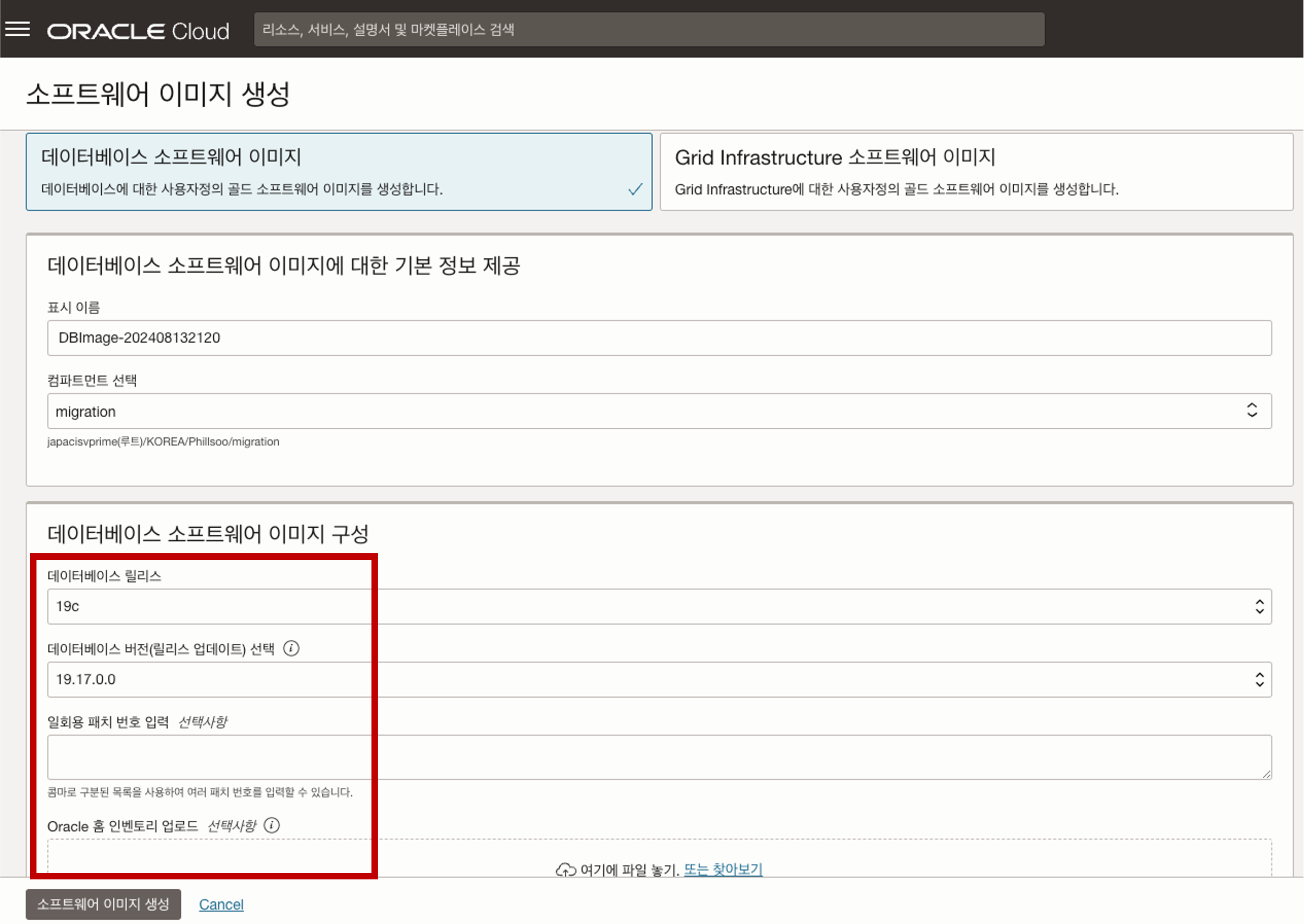Click the heading 데이터베이스 소프트웨어 이미지 구성
1305x924 pixels.
pyautogui.click(x=208, y=534)
